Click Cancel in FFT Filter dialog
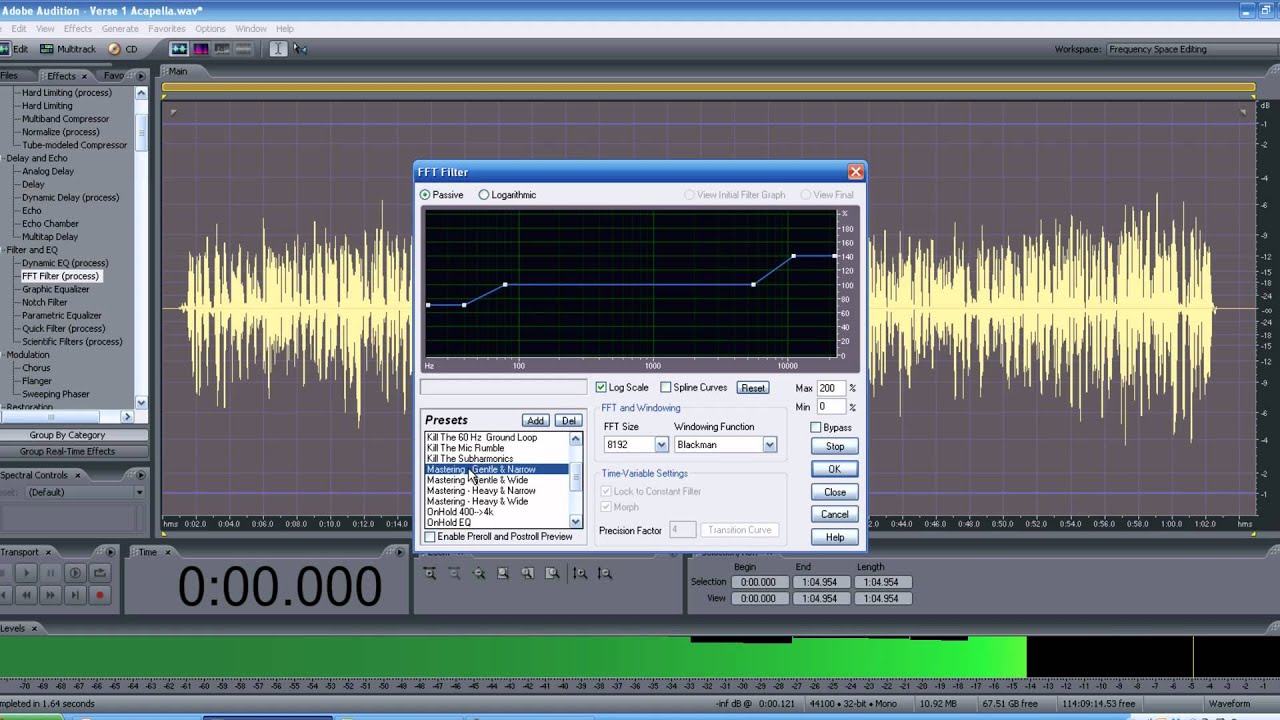The width and height of the screenshot is (1280, 720). click(x=835, y=514)
